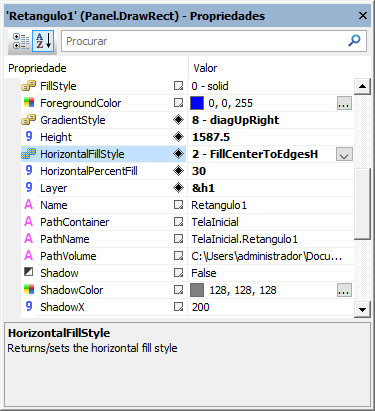Open ShadowColor color picker ellipsis button
The width and height of the screenshot is (375, 411).
[344, 291]
